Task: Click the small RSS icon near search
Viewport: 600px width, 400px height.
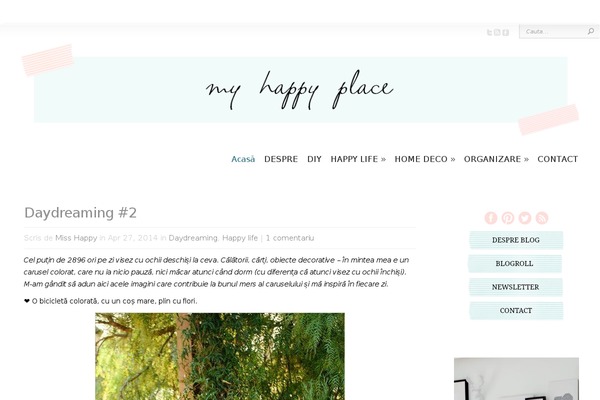Action: coord(497,32)
